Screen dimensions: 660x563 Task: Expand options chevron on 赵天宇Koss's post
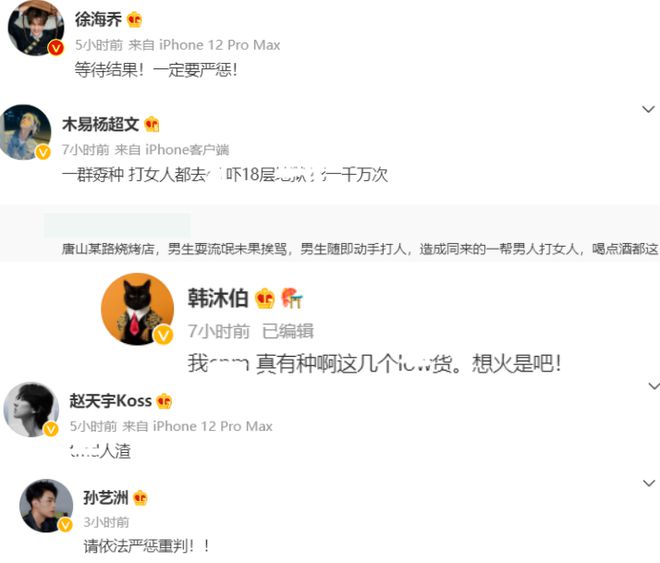point(654,386)
